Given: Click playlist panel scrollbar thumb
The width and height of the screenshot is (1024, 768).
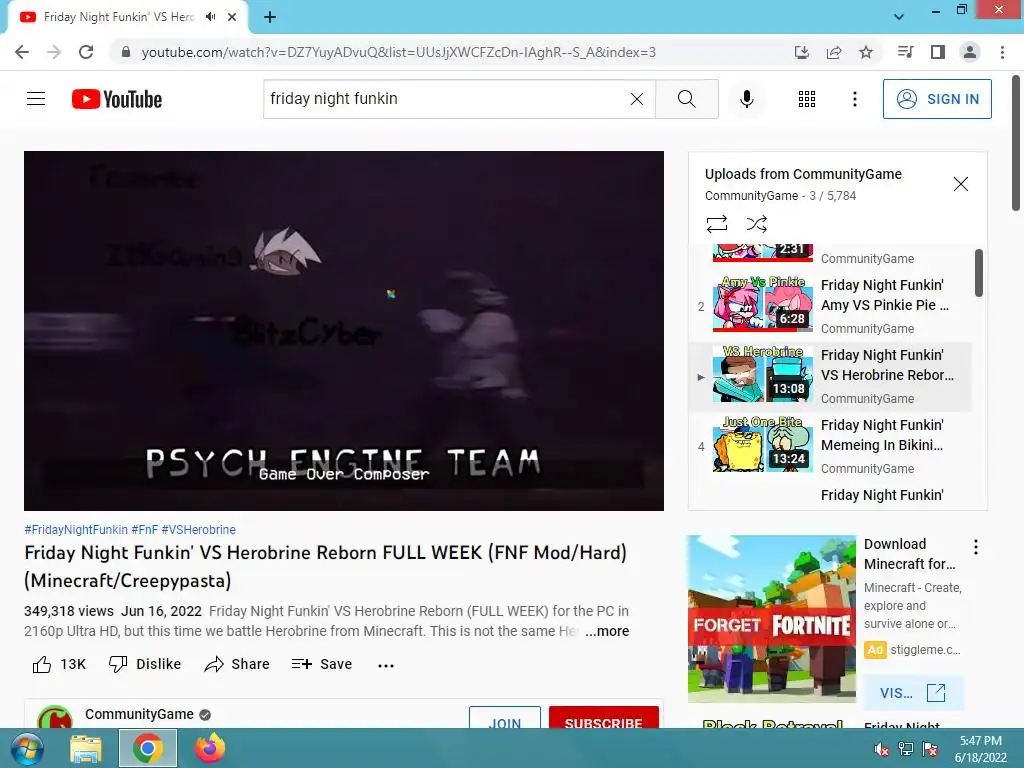Looking at the screenshot, I should coord(978,272).
